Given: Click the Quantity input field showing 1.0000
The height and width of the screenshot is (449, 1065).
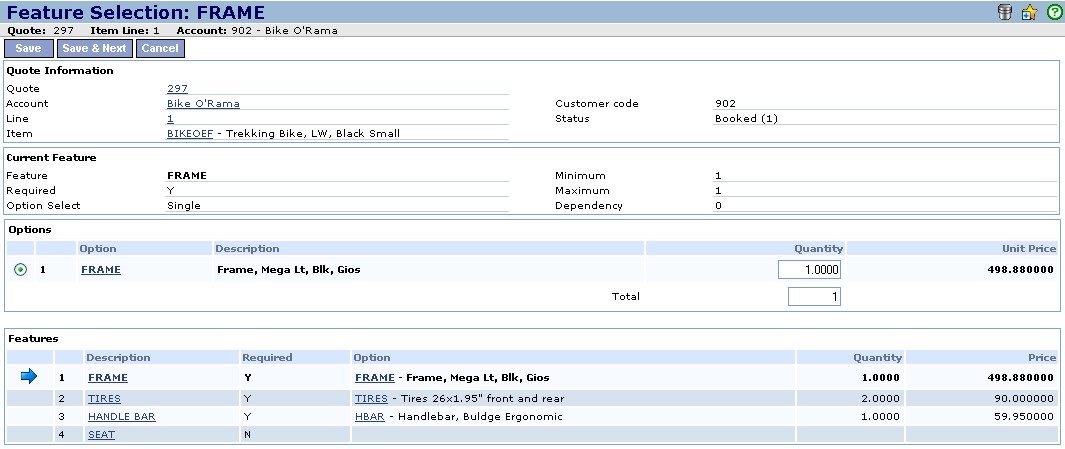Looking at the screenshot, I should coord(809,270).
